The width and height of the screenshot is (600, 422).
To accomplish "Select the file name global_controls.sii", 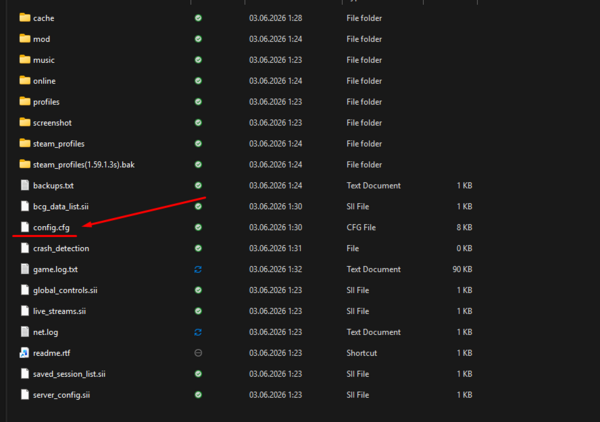I will coord(65,290).
